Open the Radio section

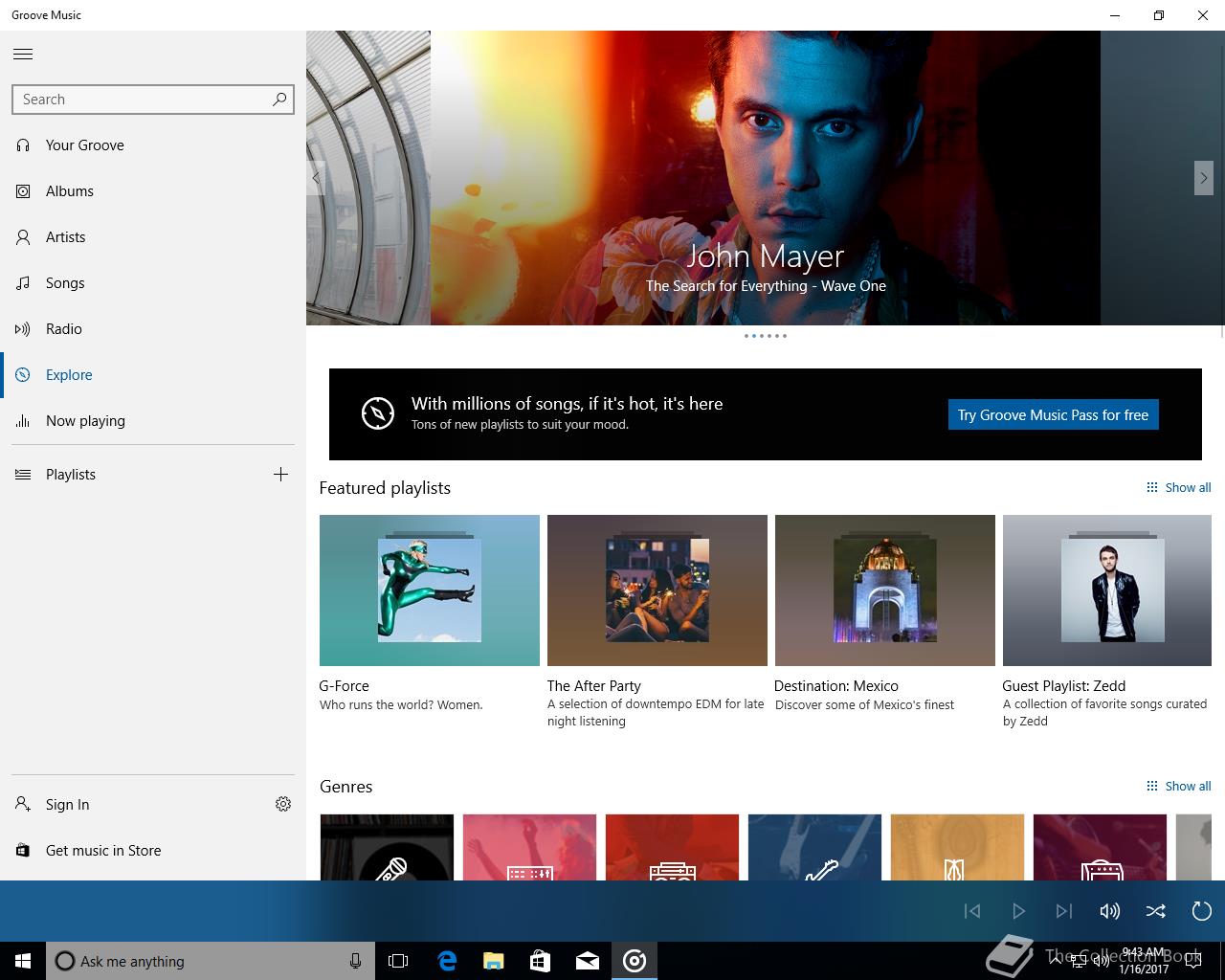[153, 329]
